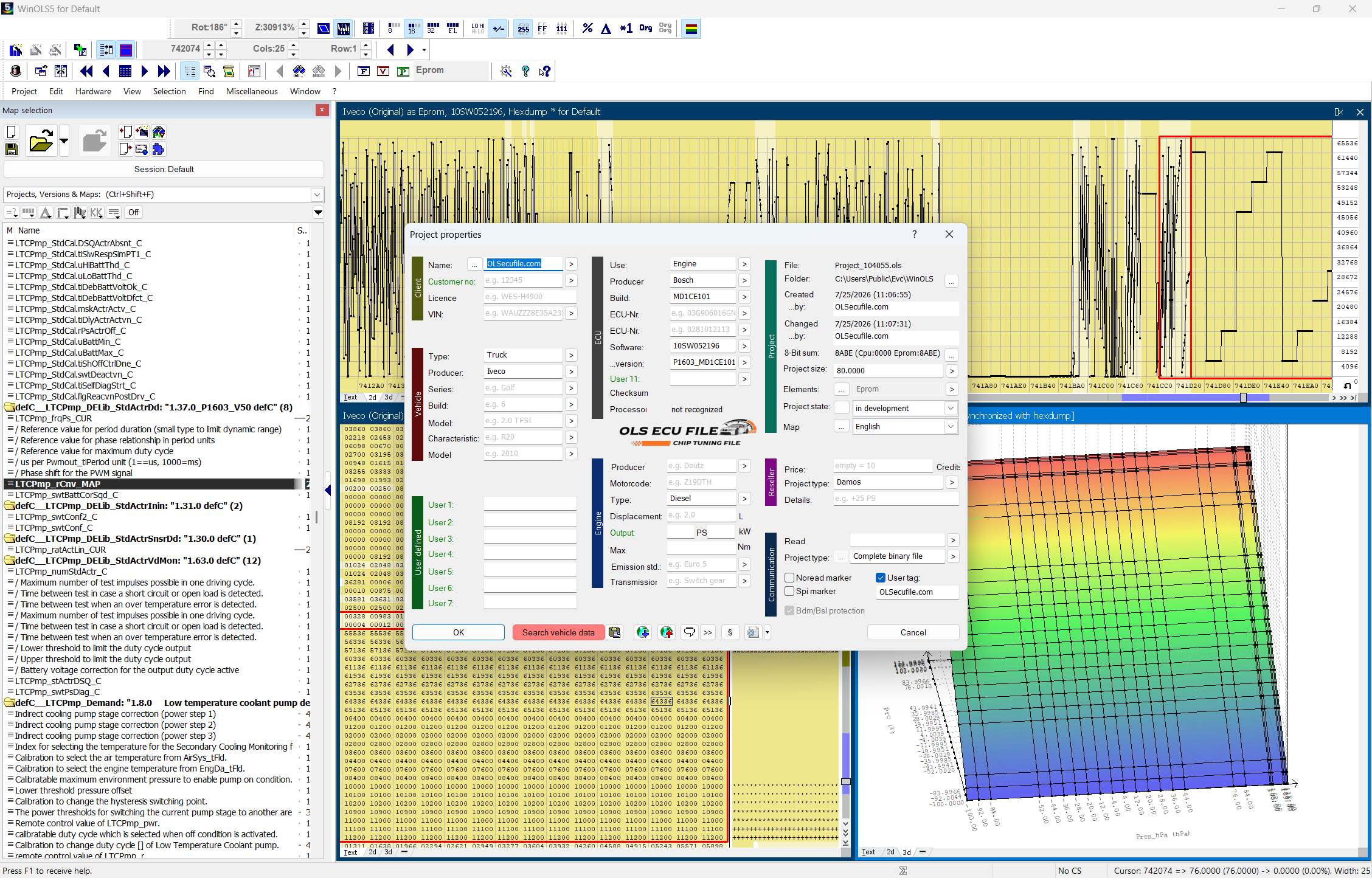Enable the Noread marker checkbox
This screenshot has height=878, width=1372.
(x=789, y=578)
